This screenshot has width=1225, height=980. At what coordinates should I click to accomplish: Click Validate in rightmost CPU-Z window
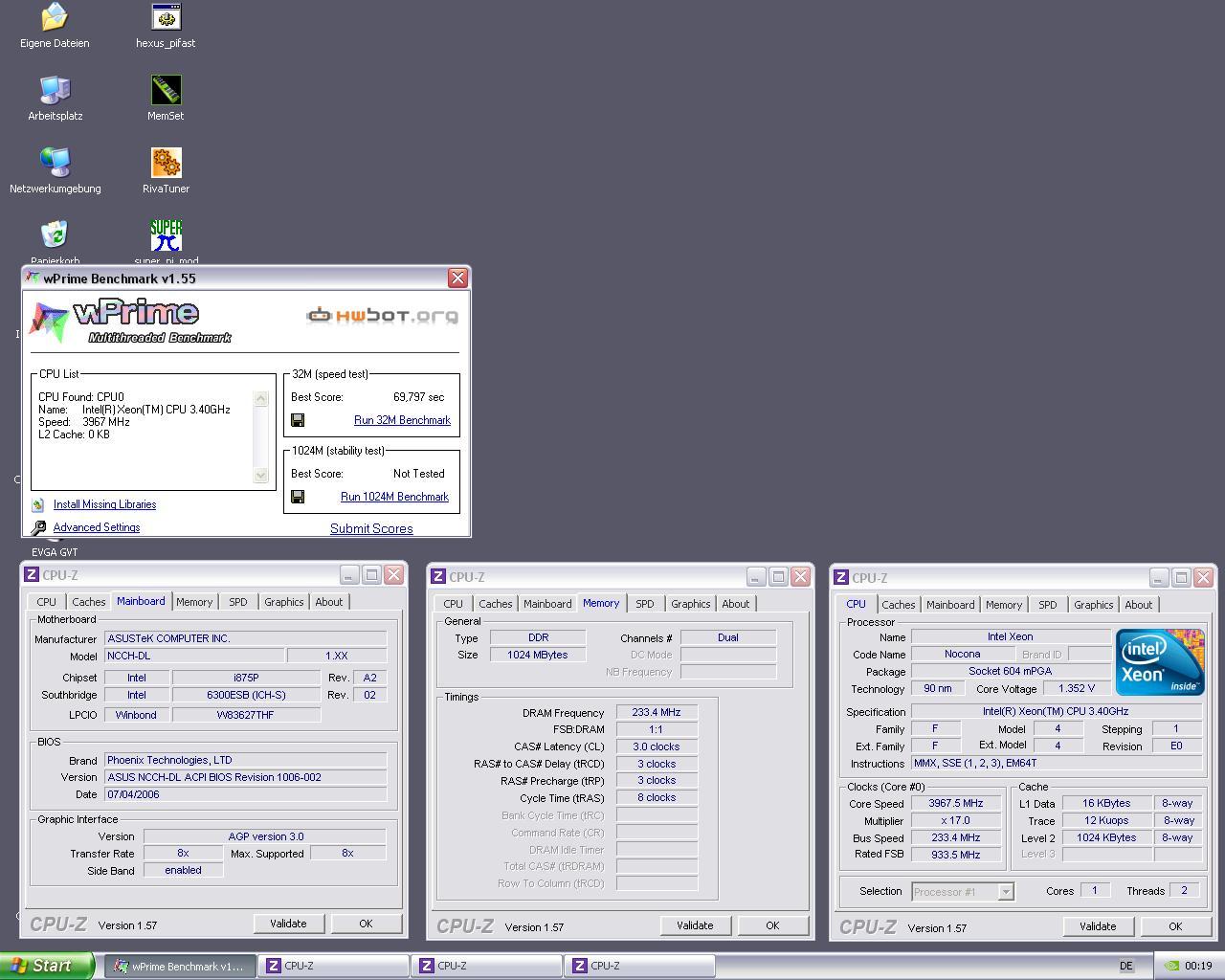[1098, 926]
